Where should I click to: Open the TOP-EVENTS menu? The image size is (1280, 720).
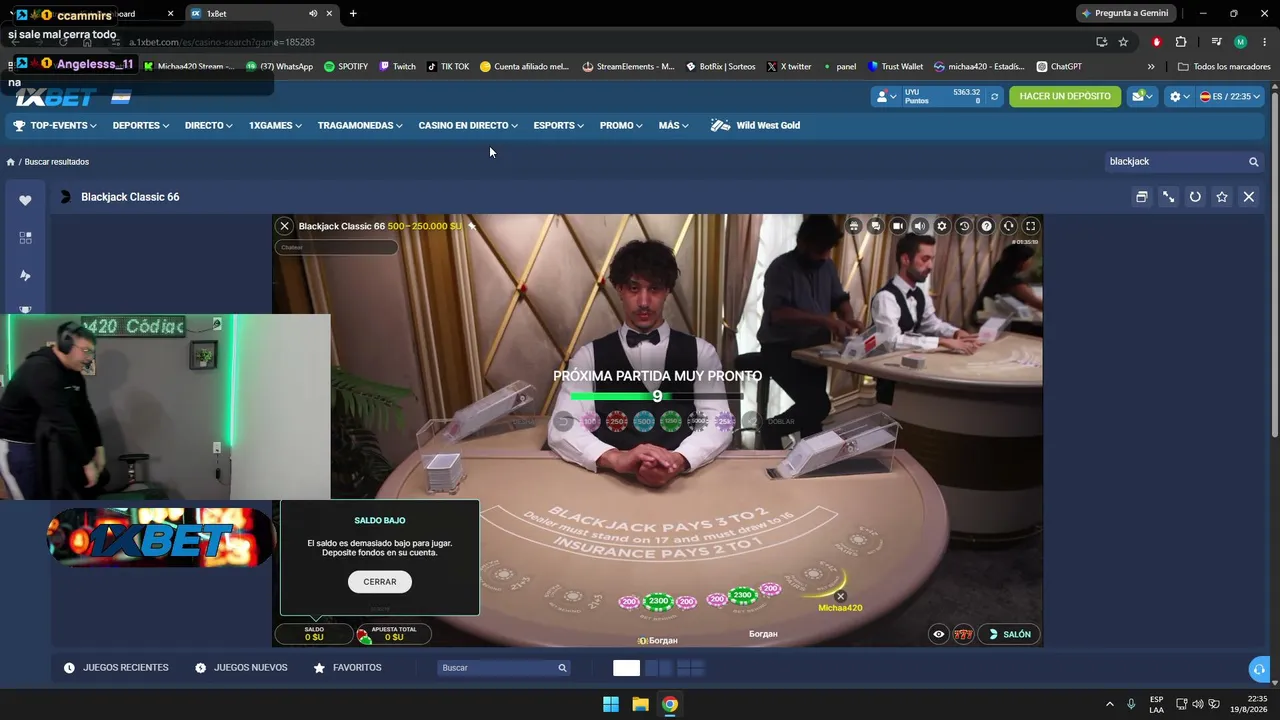55,126
